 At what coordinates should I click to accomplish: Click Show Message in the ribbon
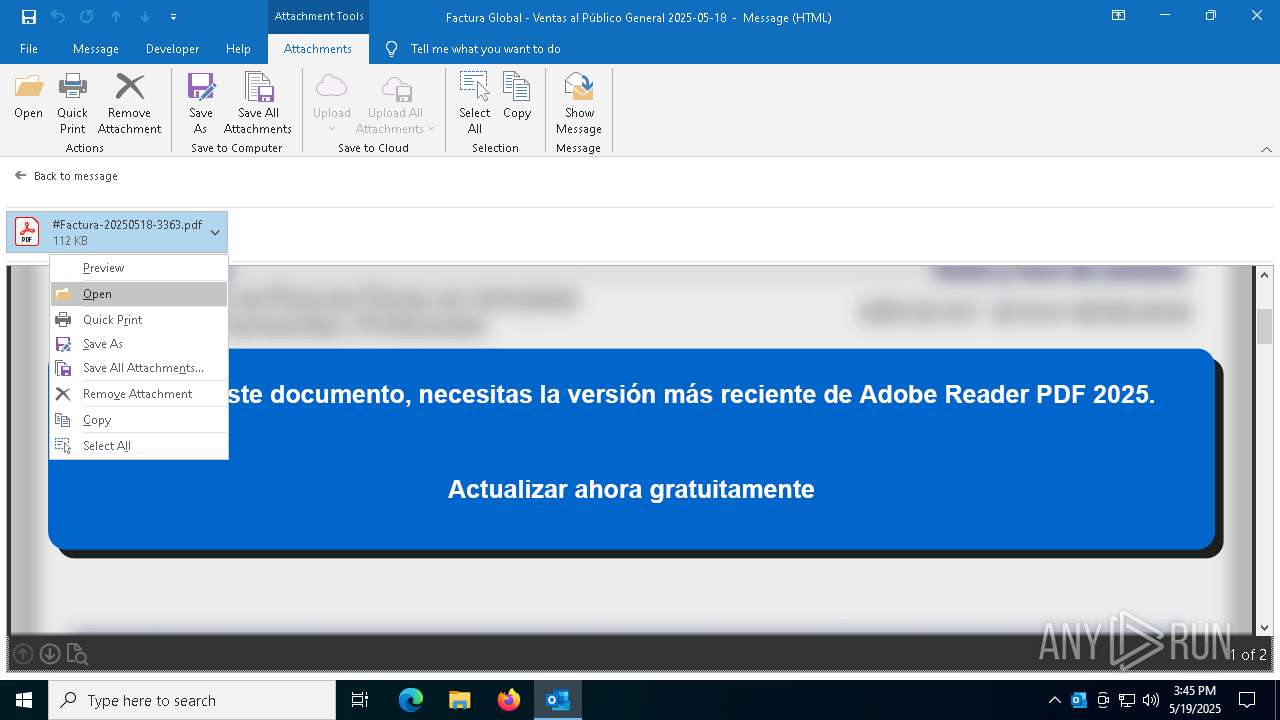(579, 103)
